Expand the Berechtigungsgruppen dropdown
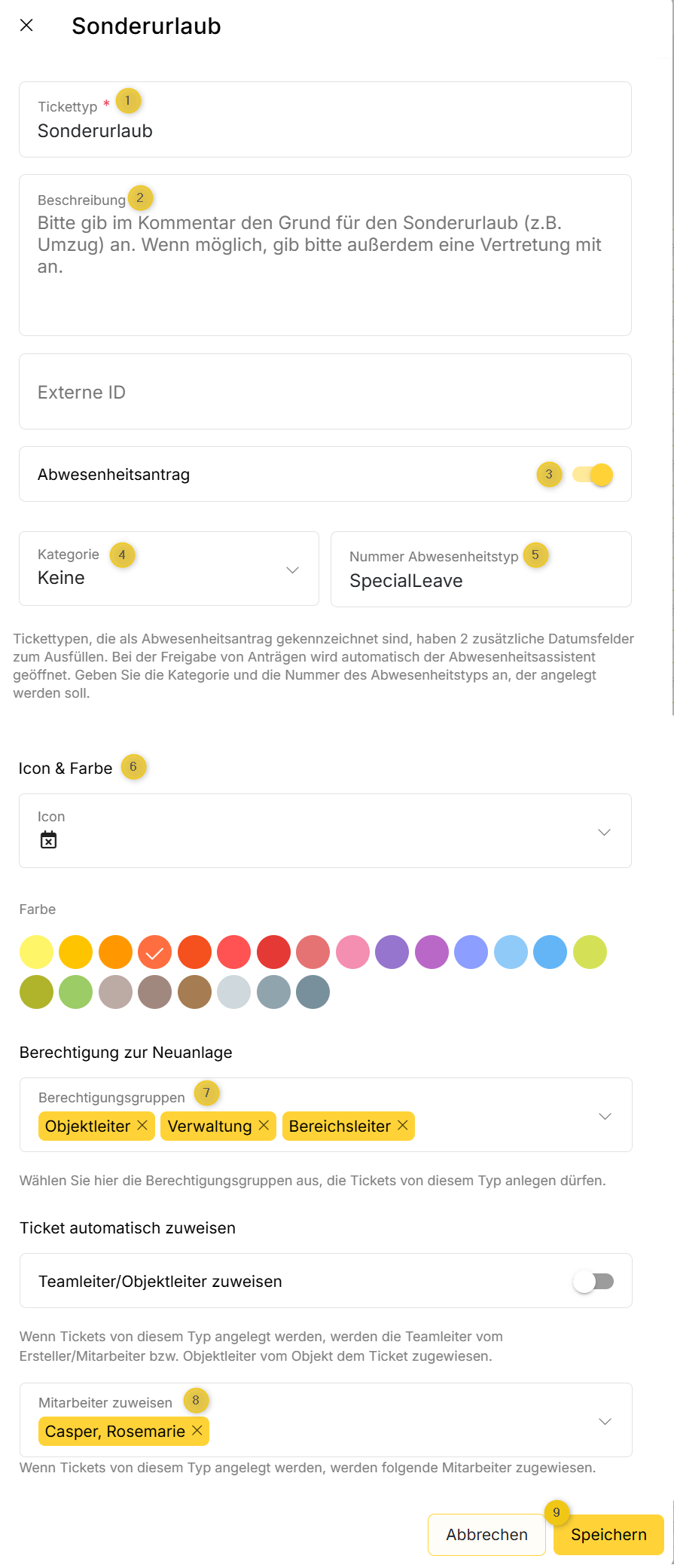Image resolution: width=674 pixels, height=1568 pixels. (x=605, y=1116)
